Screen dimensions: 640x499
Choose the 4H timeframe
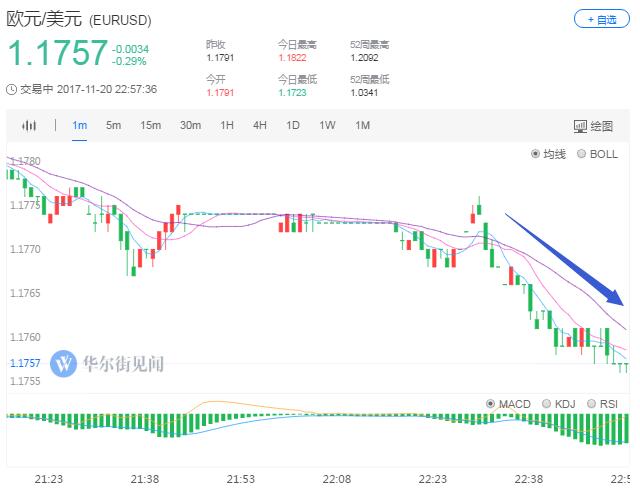(x=260, y=125)
